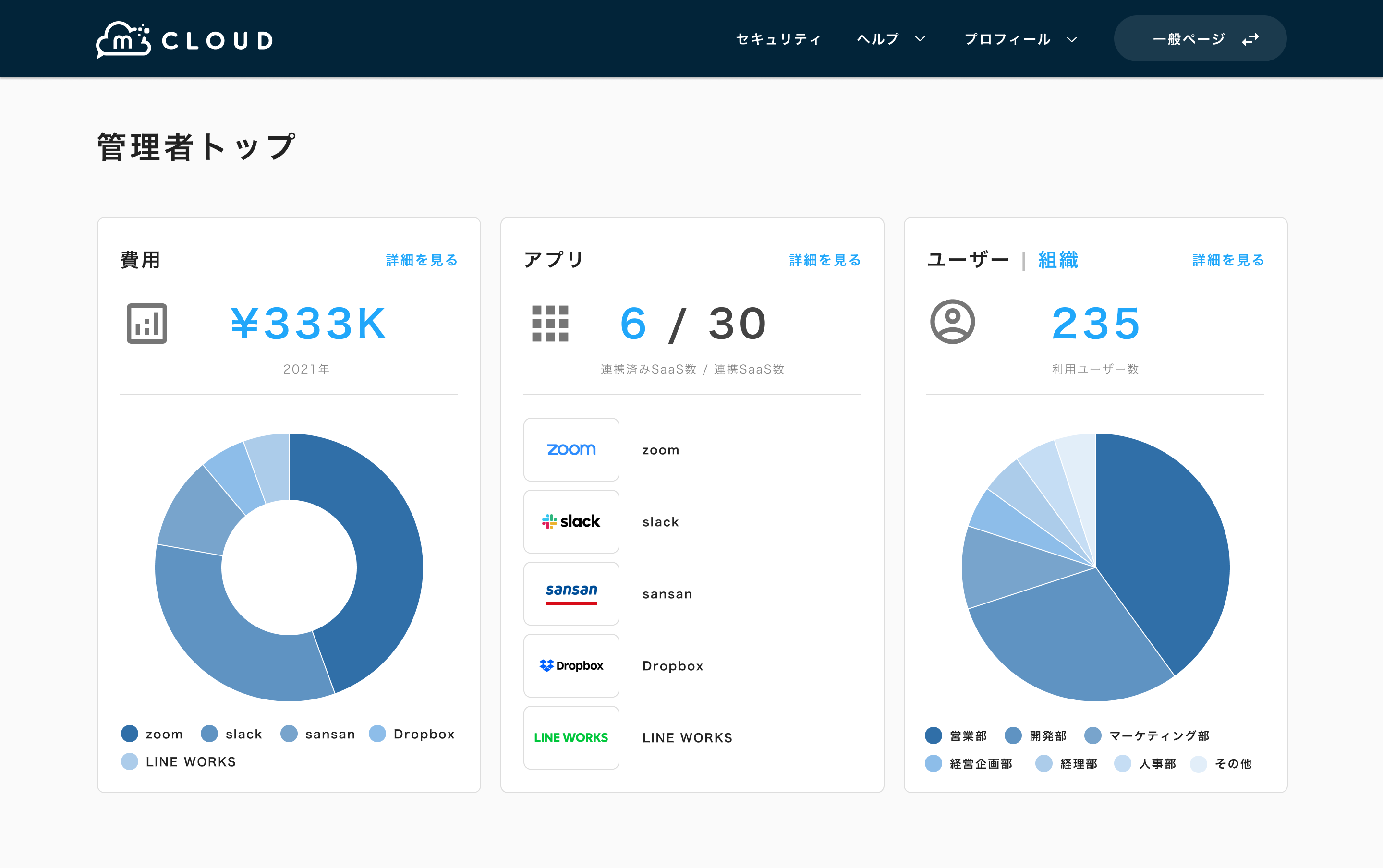Click the m CLOUD logo
Screen dimensions: 1383x868
tap(184, 40)
